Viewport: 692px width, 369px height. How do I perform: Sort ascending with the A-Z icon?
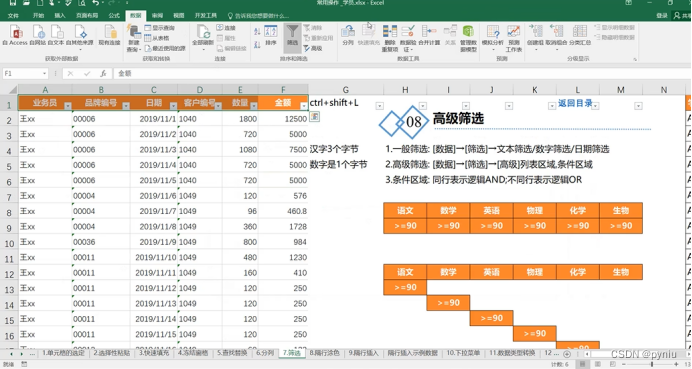257,32
